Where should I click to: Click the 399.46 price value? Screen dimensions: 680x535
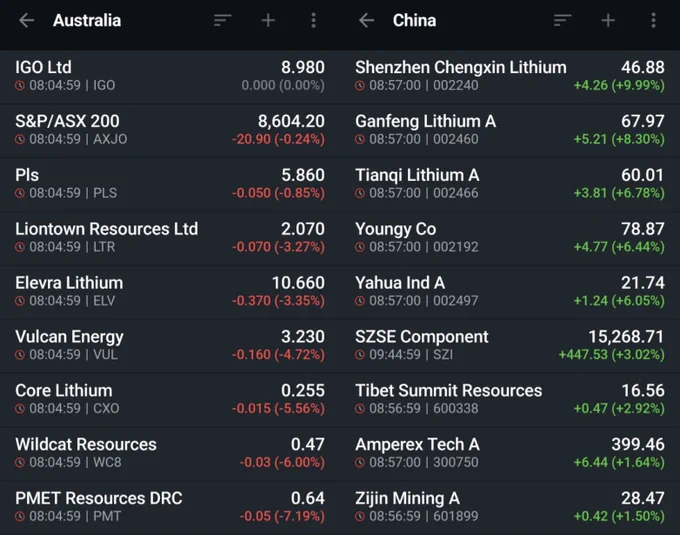tap(638, 444)
